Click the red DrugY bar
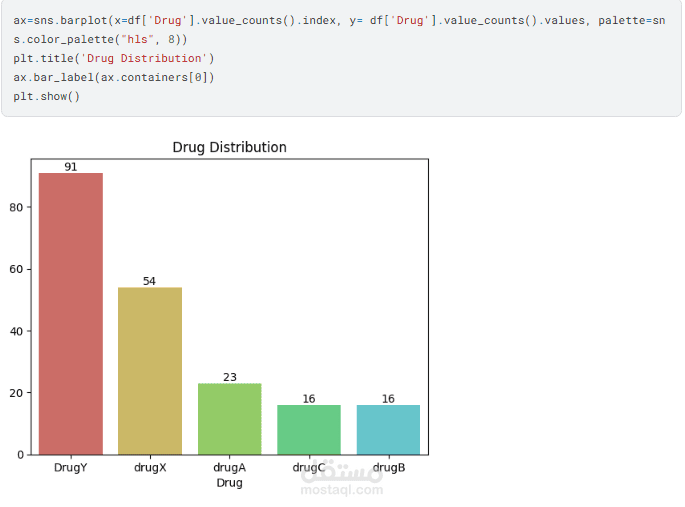 pos(70,313)
